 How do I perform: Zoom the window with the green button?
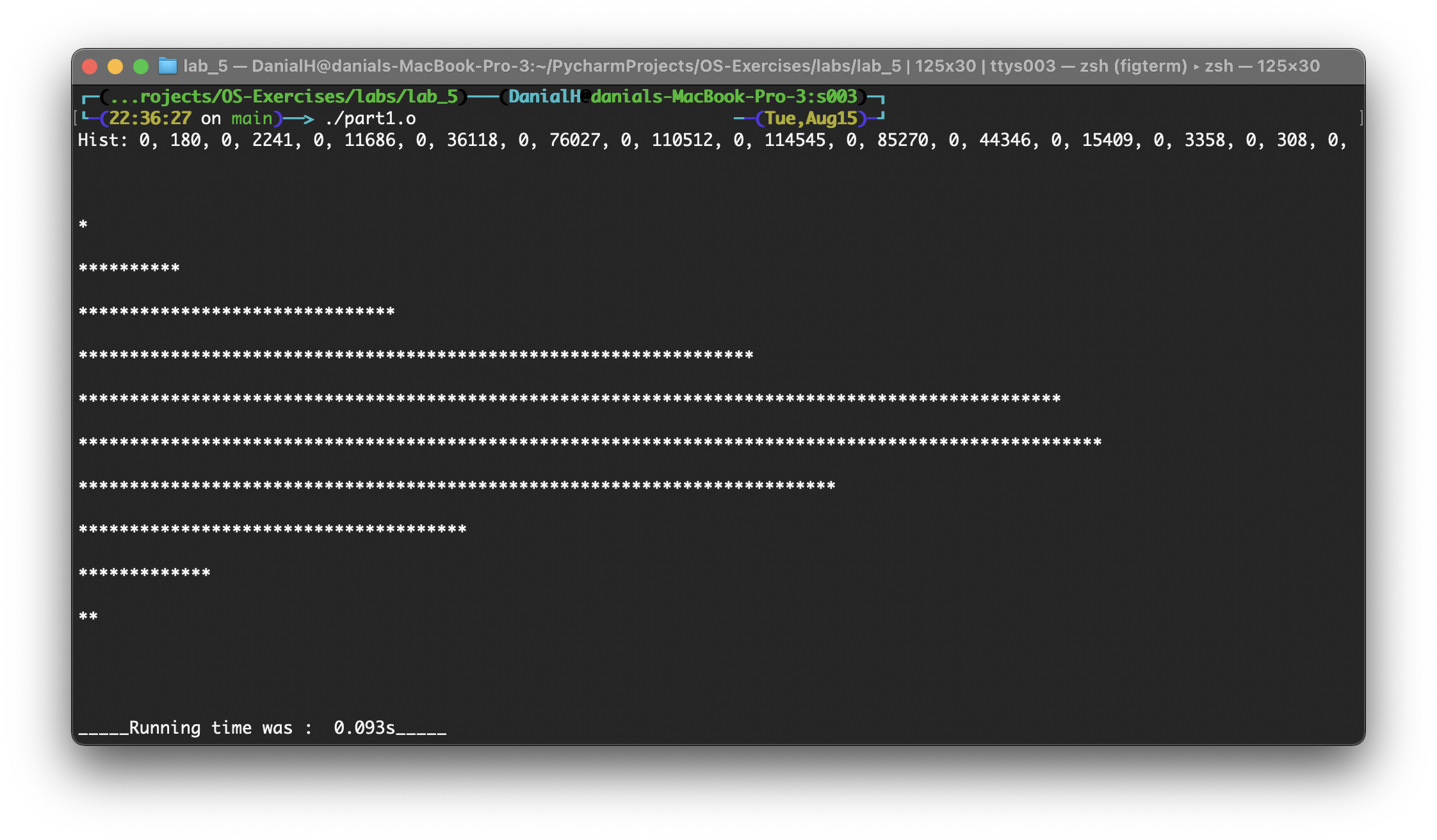point(141,67)
